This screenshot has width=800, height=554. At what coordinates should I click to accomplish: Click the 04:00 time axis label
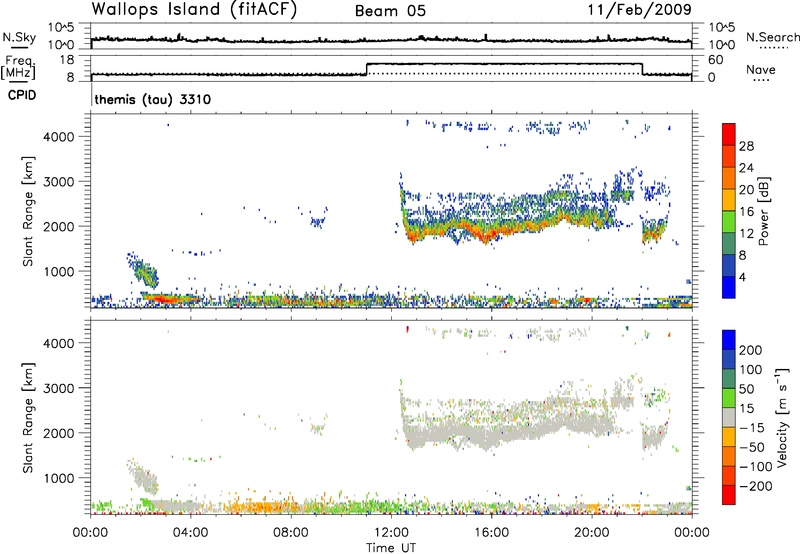(191, 533)
